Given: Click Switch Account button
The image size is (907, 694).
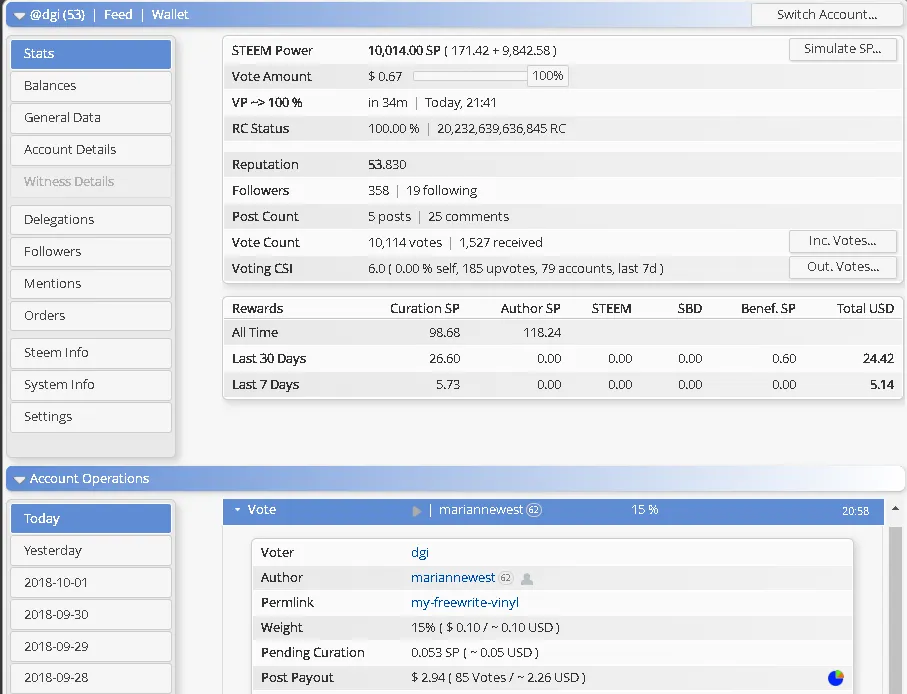Looking at the screenshot, I should pyautogui.click(x=827, y=14).
